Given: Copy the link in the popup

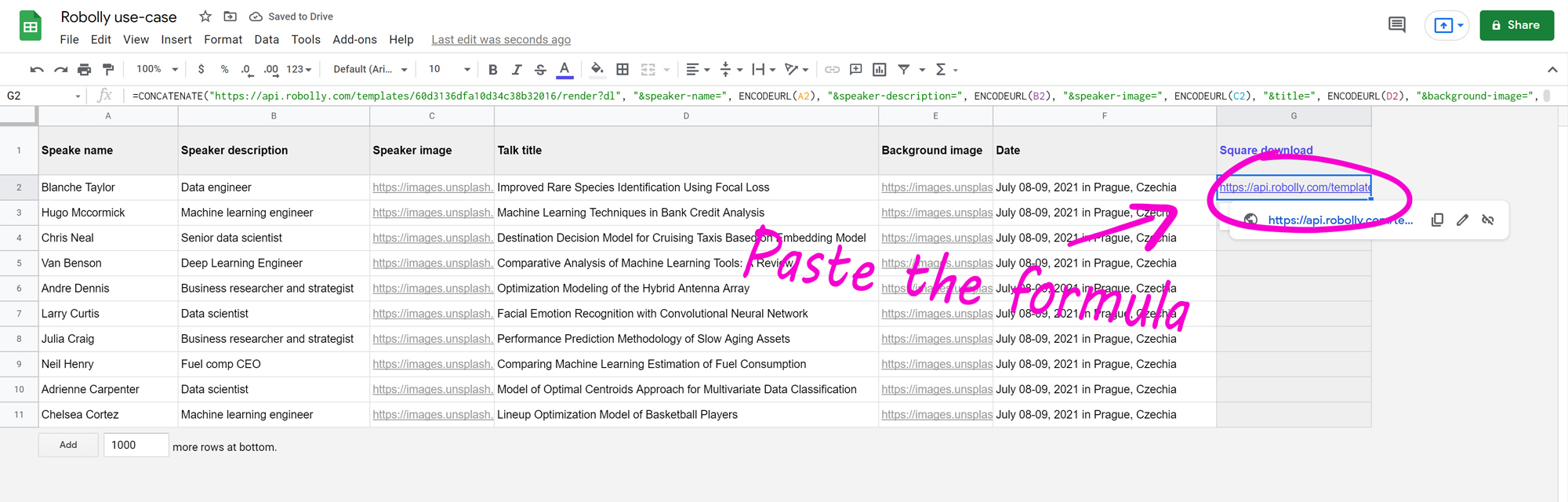Looking at the screenshot, I should pos(1437,220).
